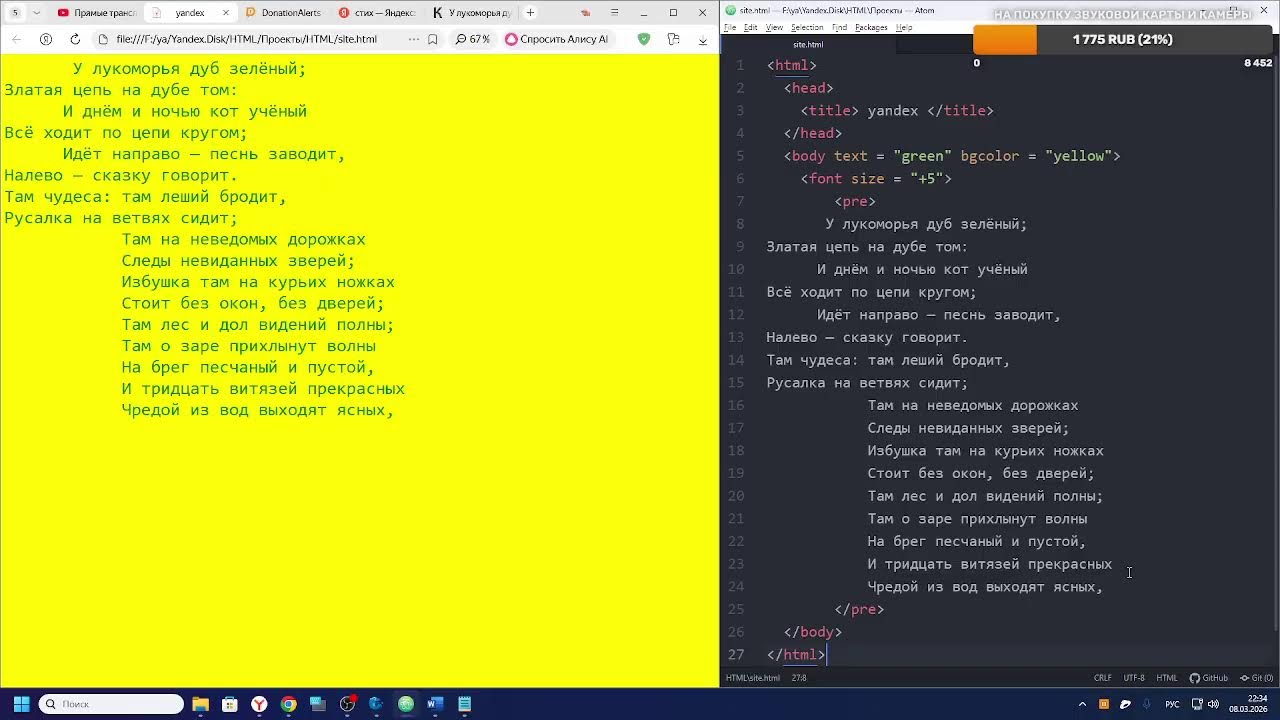Open Atom Find menu
This screenshot has height=720, width=1280.
[840, 27]
